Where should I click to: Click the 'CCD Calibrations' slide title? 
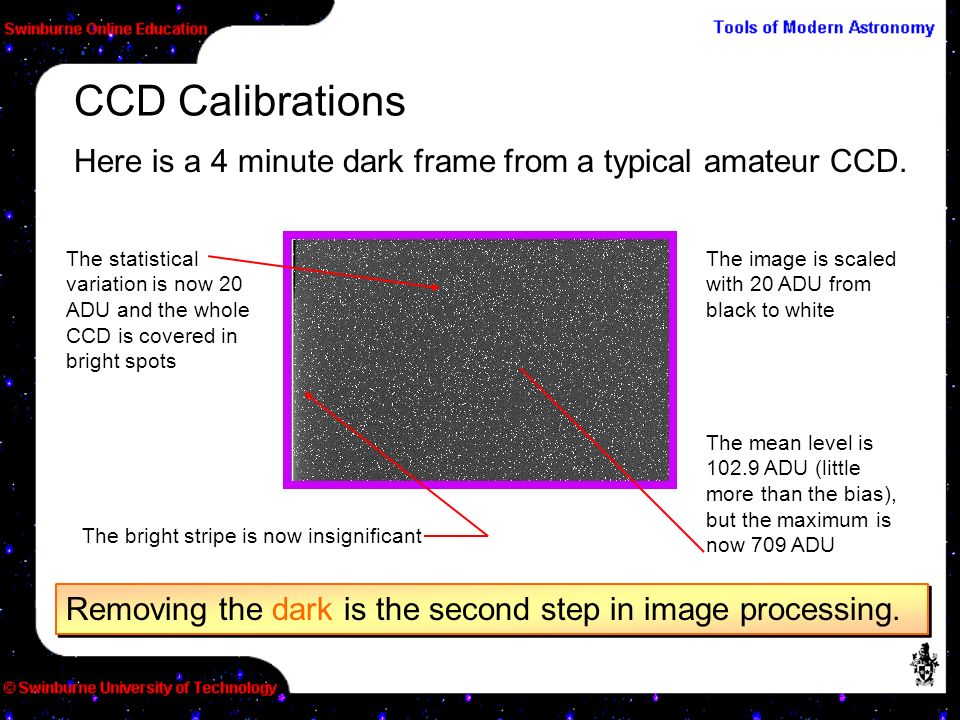239,100
